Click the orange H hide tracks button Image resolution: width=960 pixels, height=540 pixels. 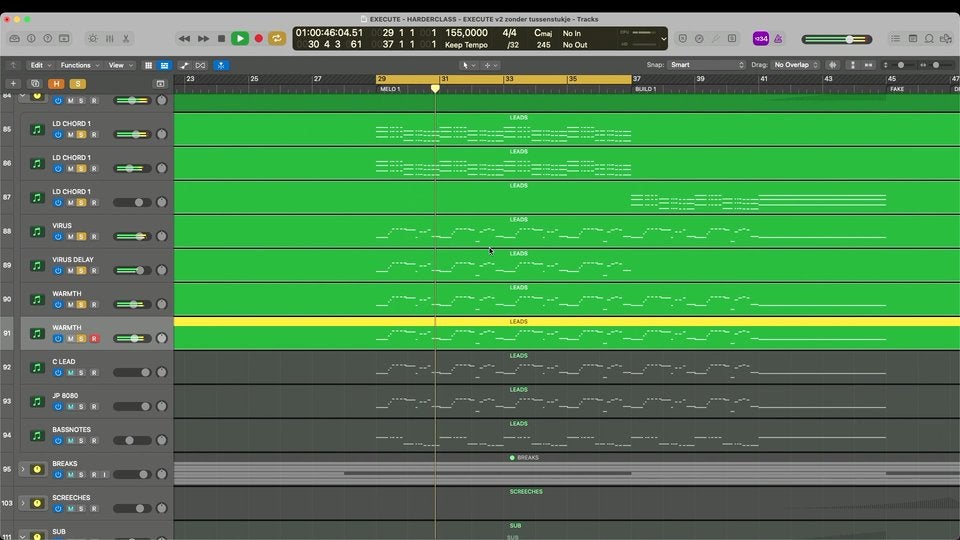click(x=56, y=83)
